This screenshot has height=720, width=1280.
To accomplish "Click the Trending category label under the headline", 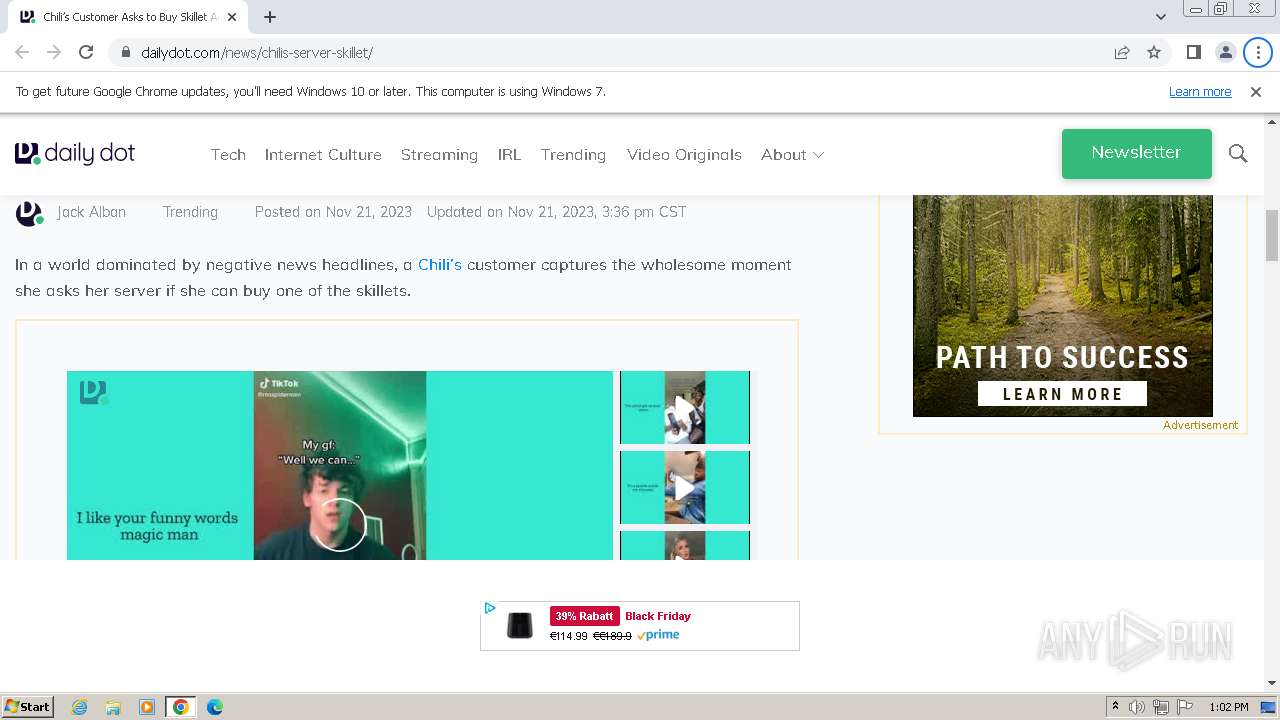I will point(190,212).
